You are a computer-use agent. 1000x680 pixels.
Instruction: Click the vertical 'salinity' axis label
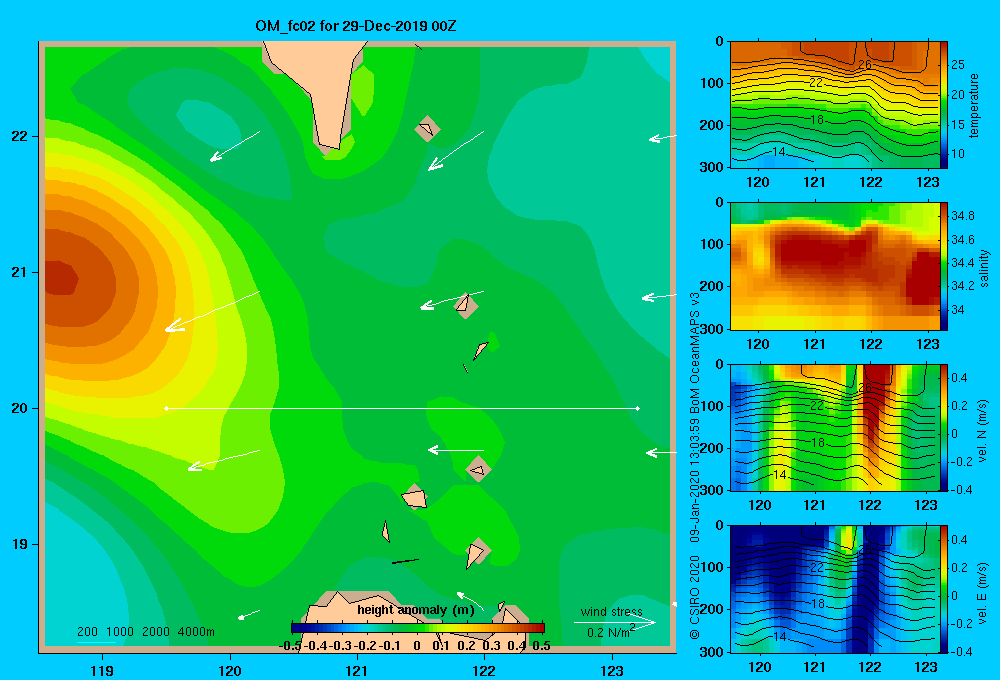(x=984, y=268)
